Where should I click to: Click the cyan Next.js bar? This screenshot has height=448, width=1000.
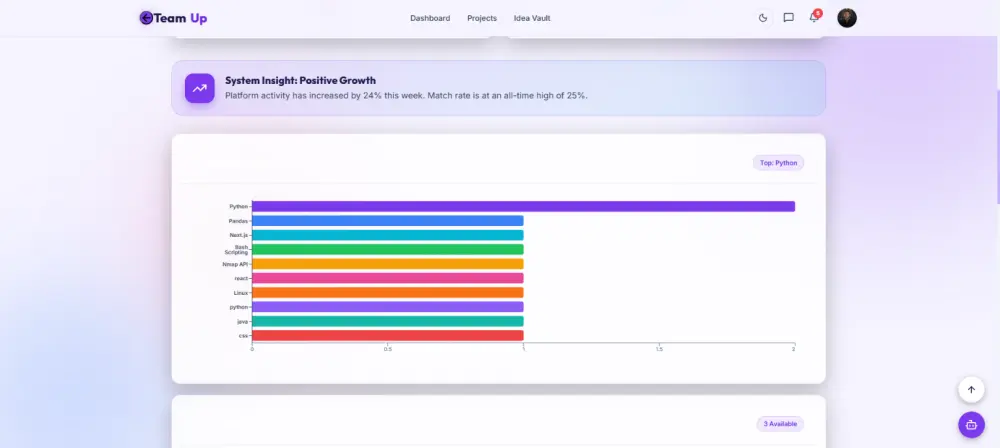(388, 235)
